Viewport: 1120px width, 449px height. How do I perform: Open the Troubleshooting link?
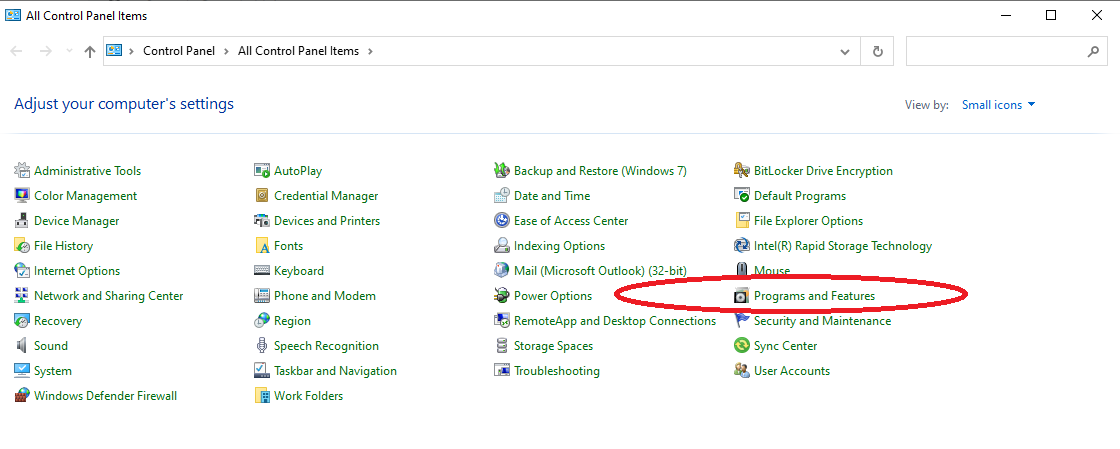(556, 370)
